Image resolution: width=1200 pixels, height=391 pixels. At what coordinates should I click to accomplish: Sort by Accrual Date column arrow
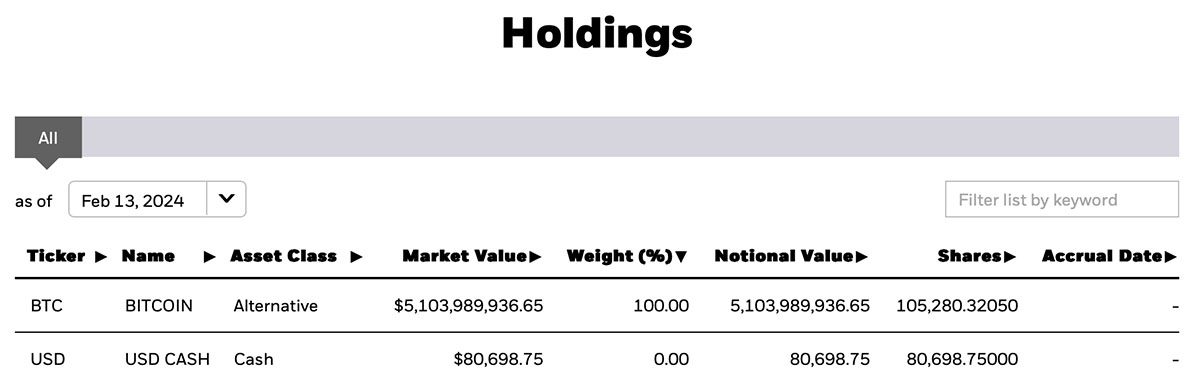pos(1171,257)
